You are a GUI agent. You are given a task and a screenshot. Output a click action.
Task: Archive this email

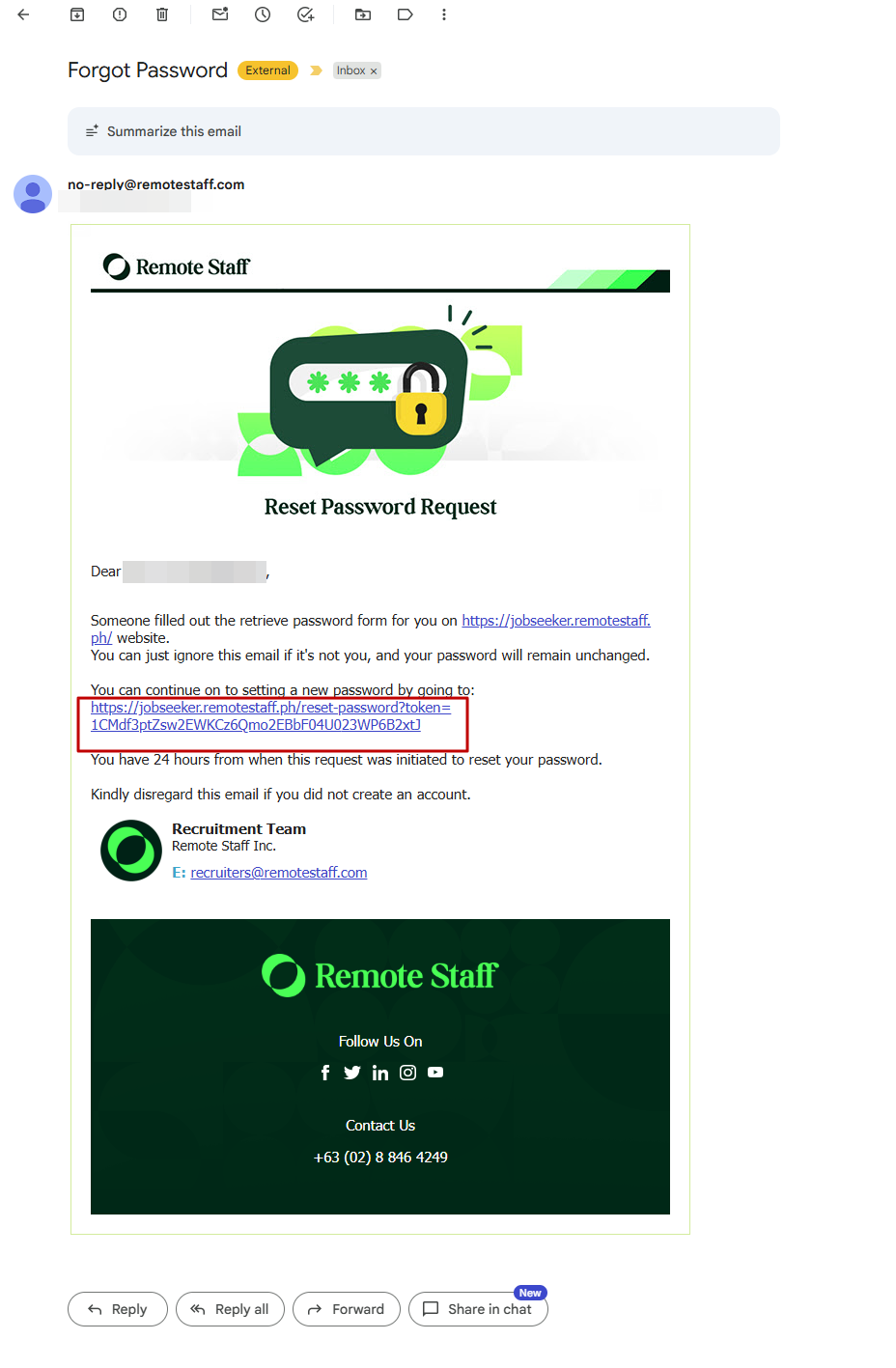(77, 14)
